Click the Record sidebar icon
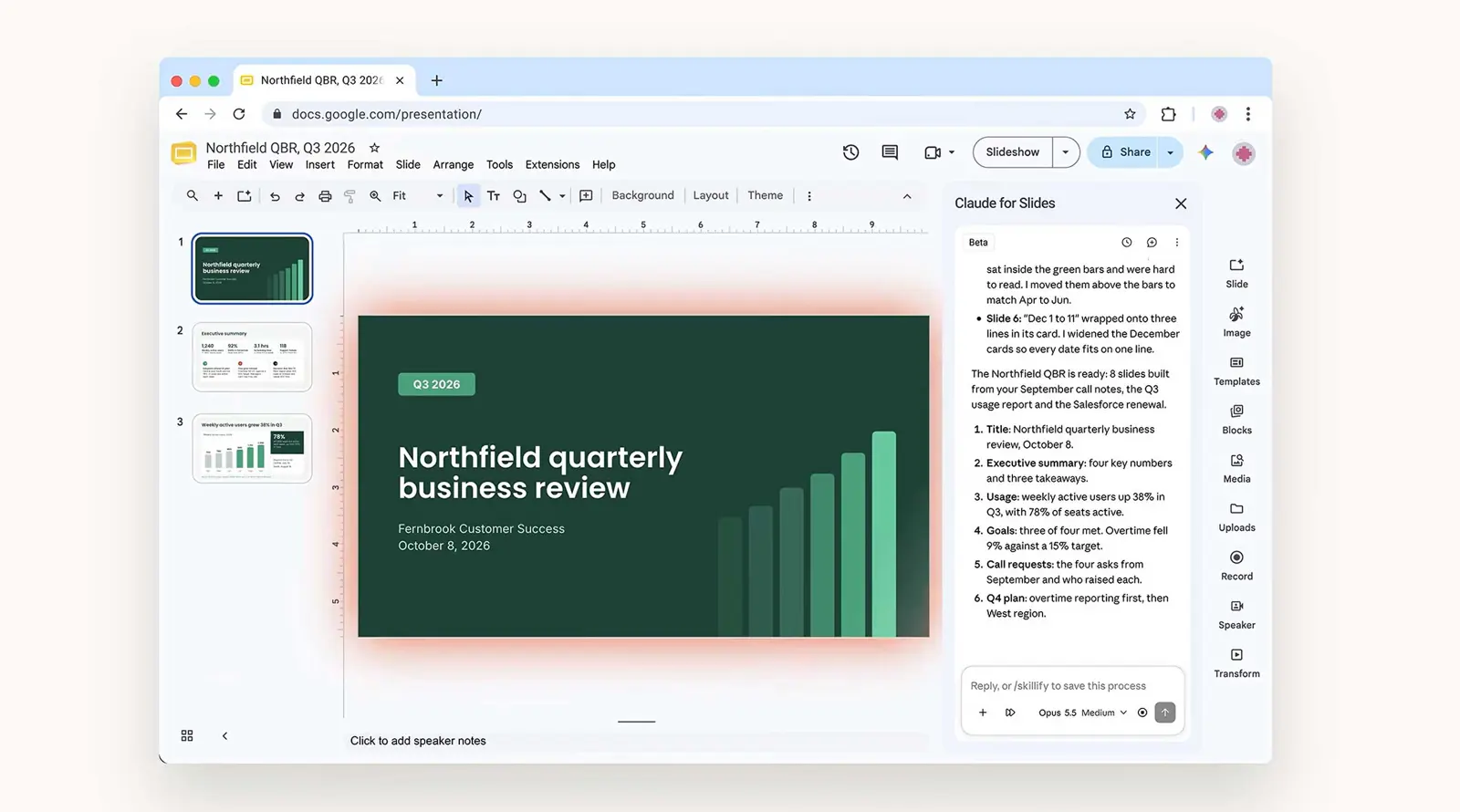The image size is (1460, 812). click(x=1236, y=557)
